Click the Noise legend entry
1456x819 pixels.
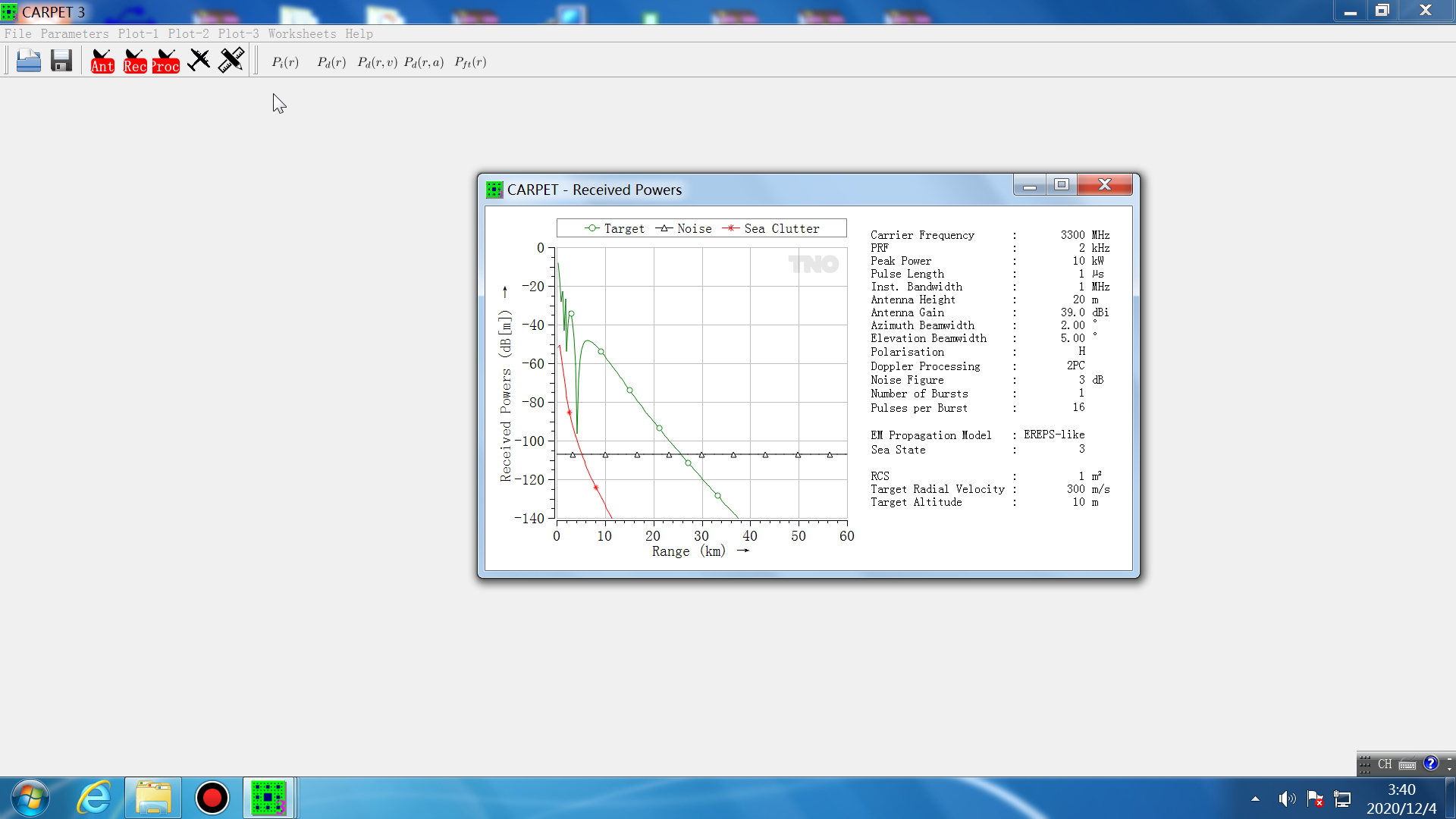(x=683, y=228)
